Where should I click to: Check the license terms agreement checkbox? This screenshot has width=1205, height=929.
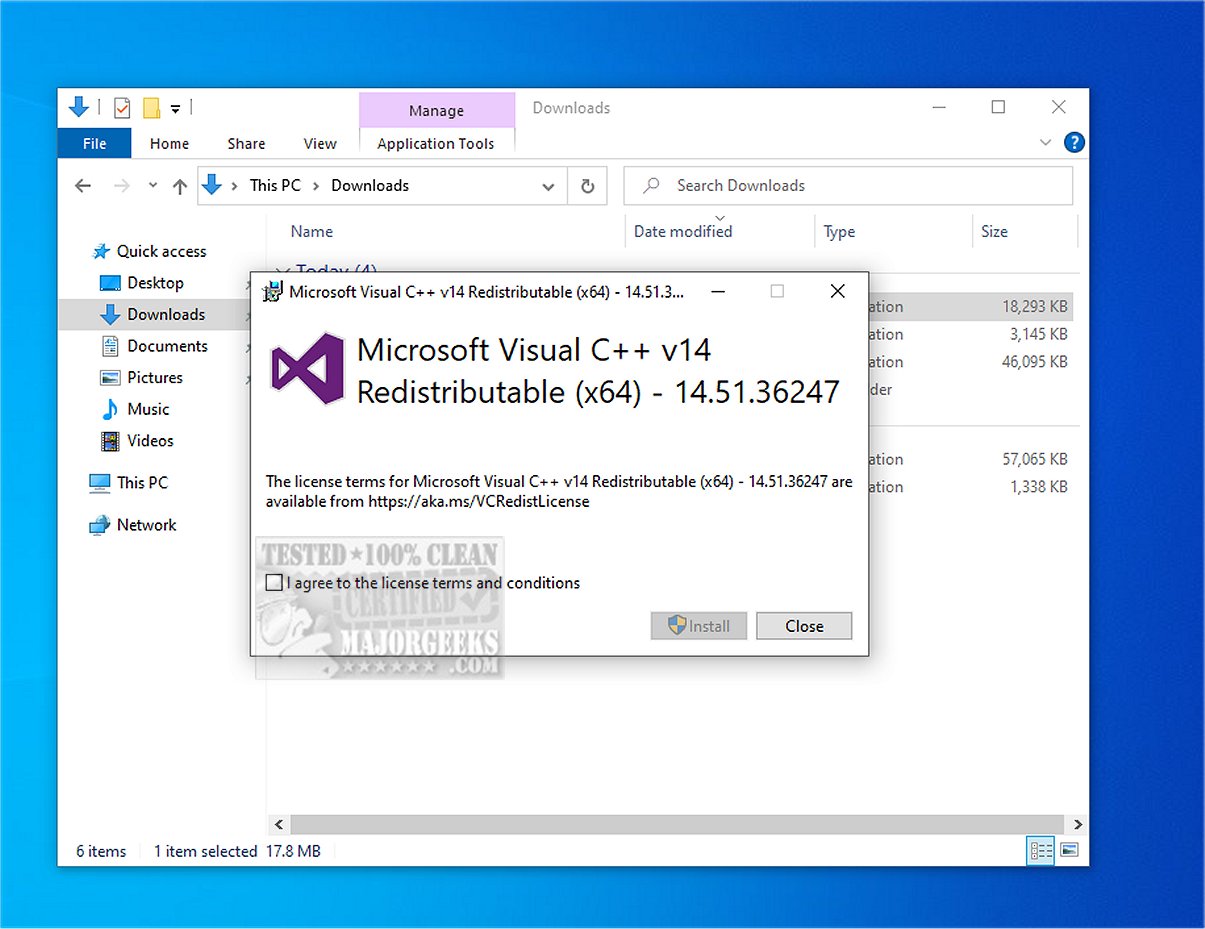[x=274, y=583]
